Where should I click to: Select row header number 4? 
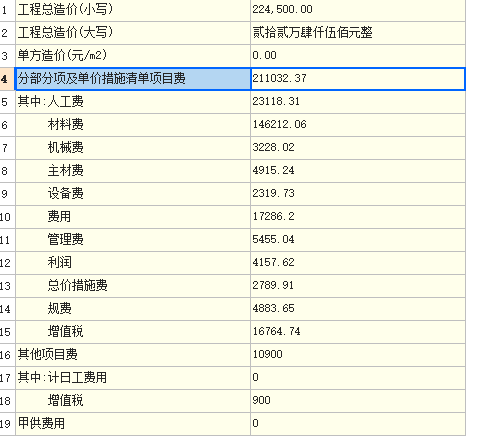(7, 79)
